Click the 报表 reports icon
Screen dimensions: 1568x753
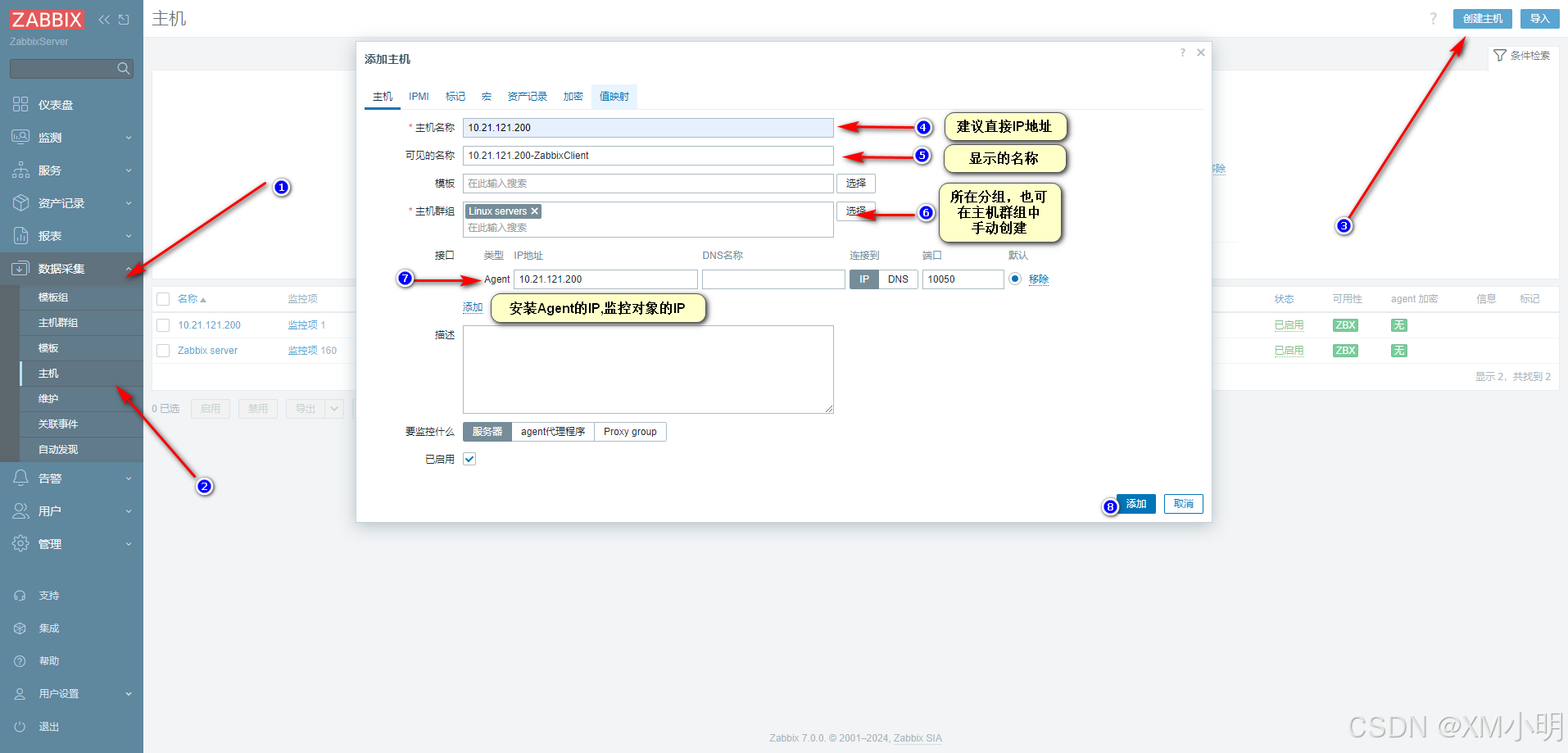[x=20, y=235]
